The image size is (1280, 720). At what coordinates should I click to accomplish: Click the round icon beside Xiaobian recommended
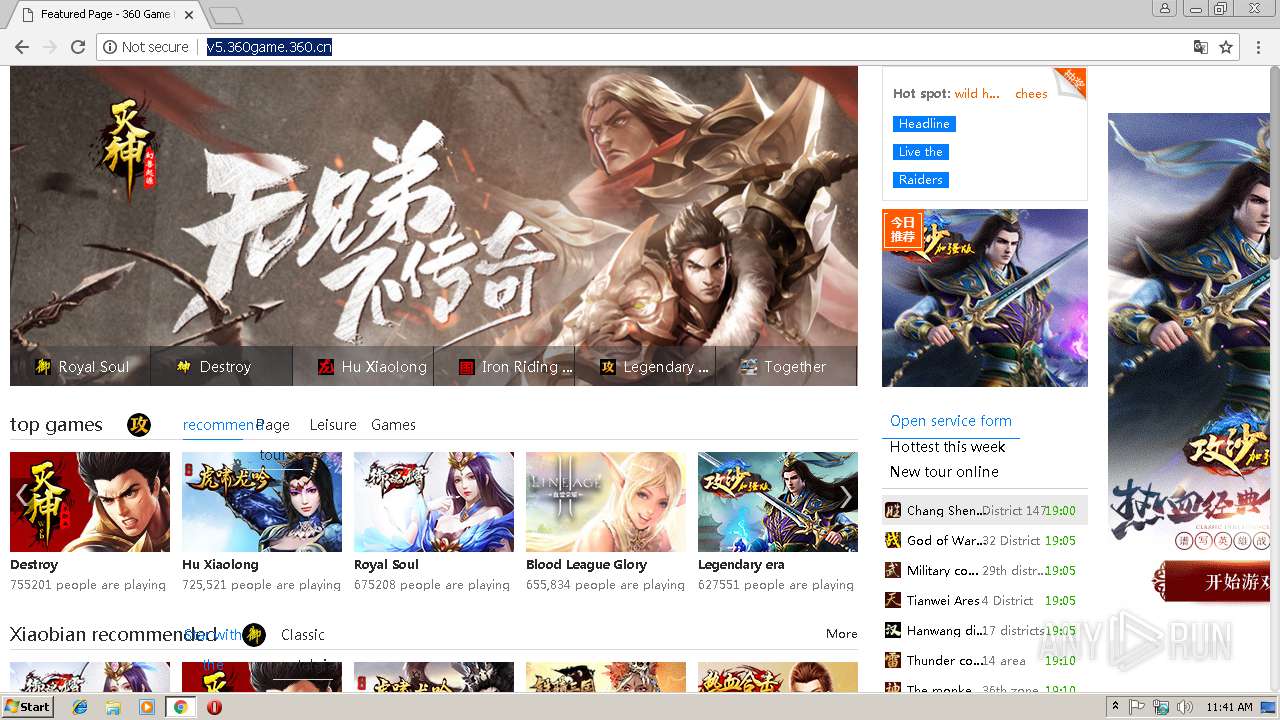point(254,635)
